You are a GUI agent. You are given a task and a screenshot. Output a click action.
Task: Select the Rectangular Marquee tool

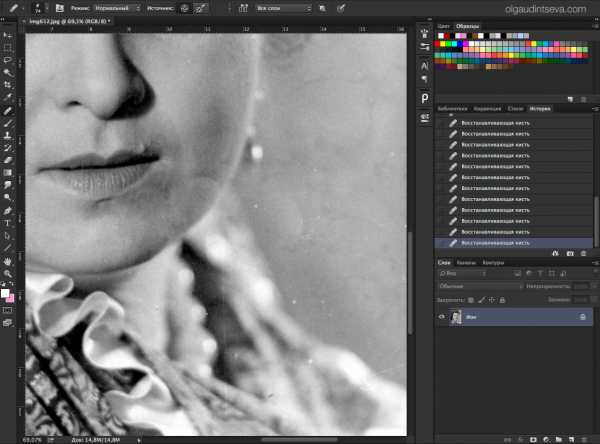coord(7,47)
